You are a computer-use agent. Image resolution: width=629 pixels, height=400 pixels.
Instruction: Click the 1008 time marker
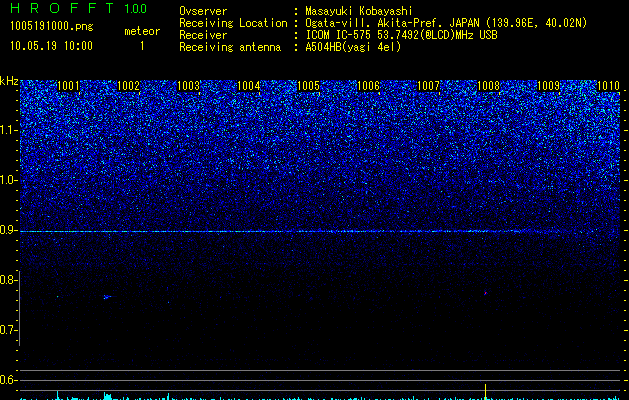pos(488,86)
